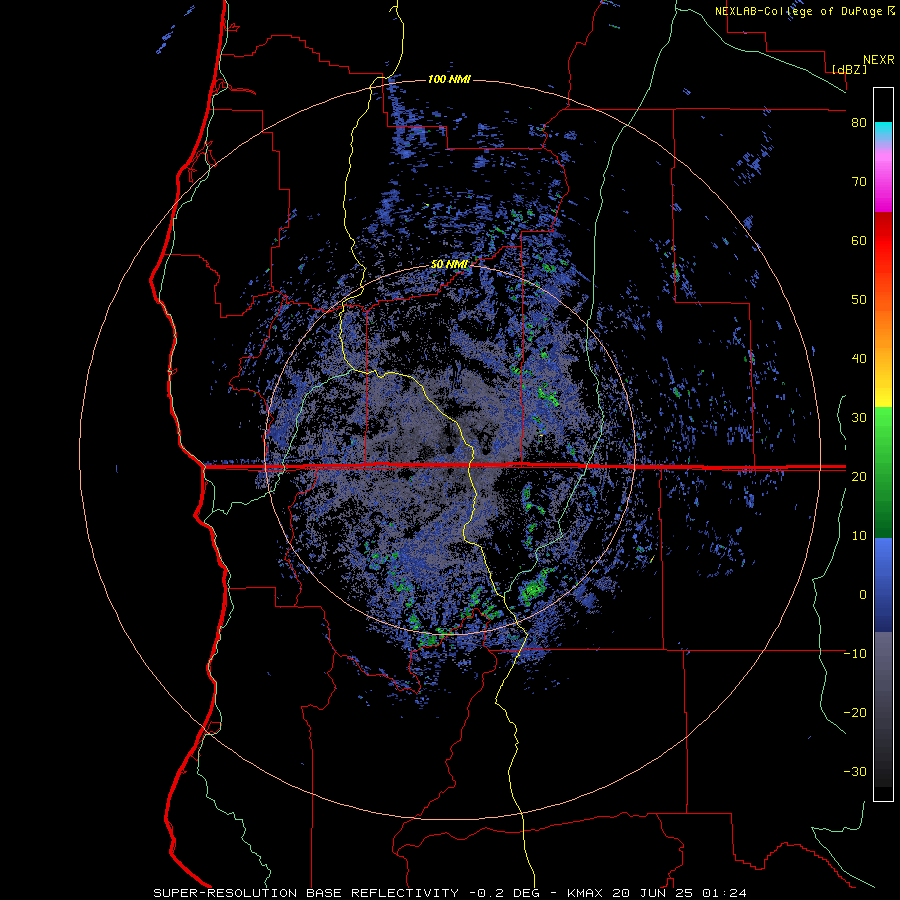Click the 50 value on the dBZ scale
The height and width of the screenshot is (900, 900).
click(859, 300)
